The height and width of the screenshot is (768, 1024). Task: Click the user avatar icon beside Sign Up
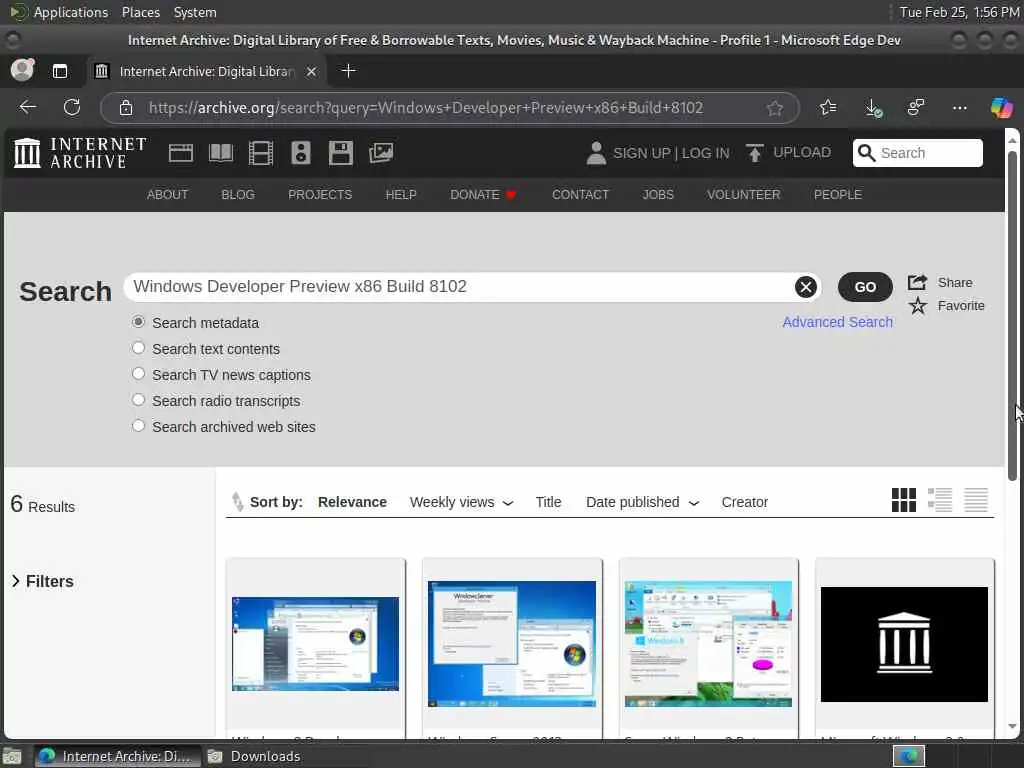coord(596,153)
